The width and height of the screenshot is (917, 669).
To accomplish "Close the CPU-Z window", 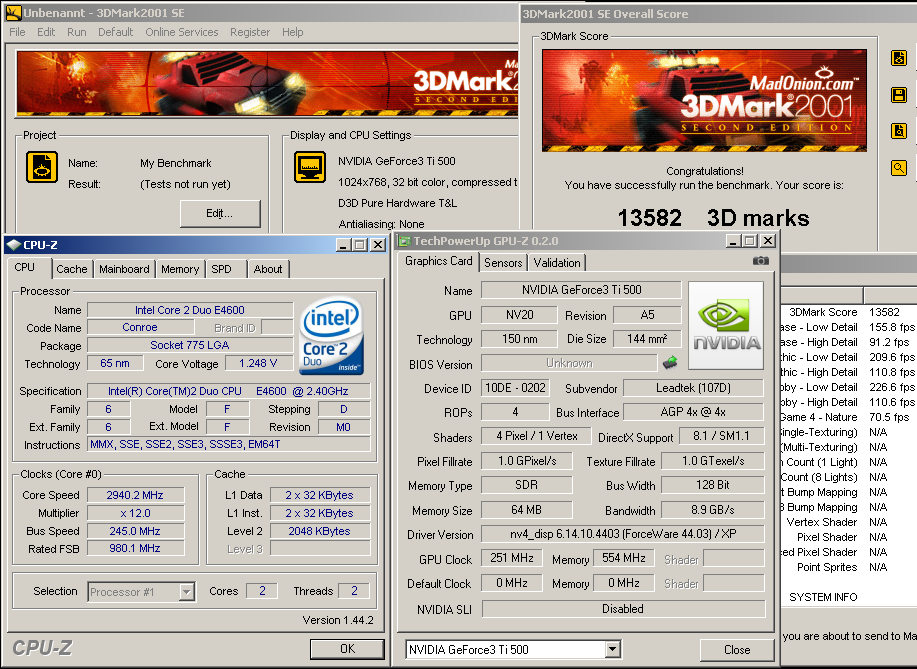I will pyautogui.click(x=378, y=244).
